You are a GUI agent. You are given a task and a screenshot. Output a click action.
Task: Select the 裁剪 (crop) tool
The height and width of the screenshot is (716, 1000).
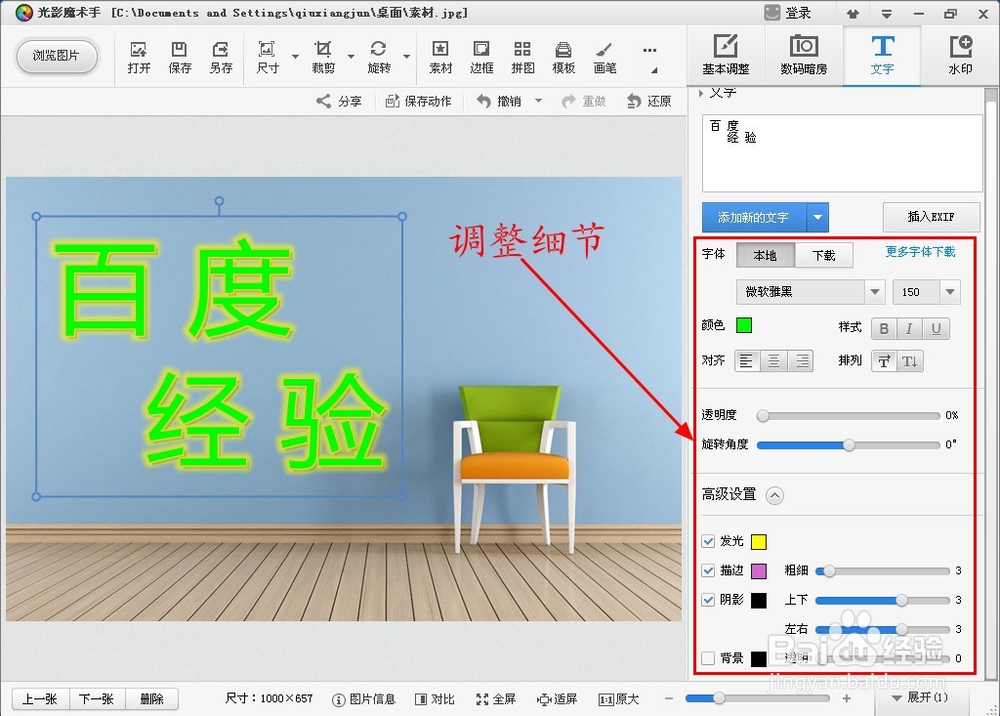[323, 57]
